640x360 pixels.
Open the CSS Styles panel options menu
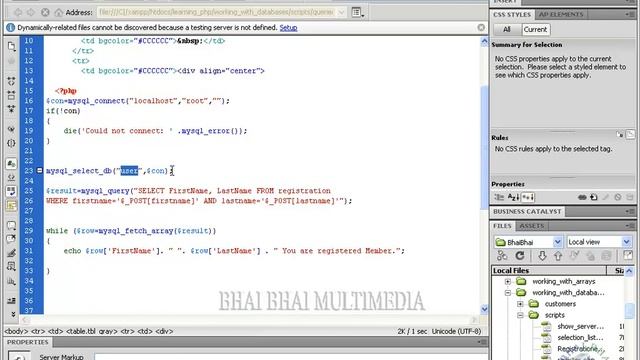(x=630, y=15)
